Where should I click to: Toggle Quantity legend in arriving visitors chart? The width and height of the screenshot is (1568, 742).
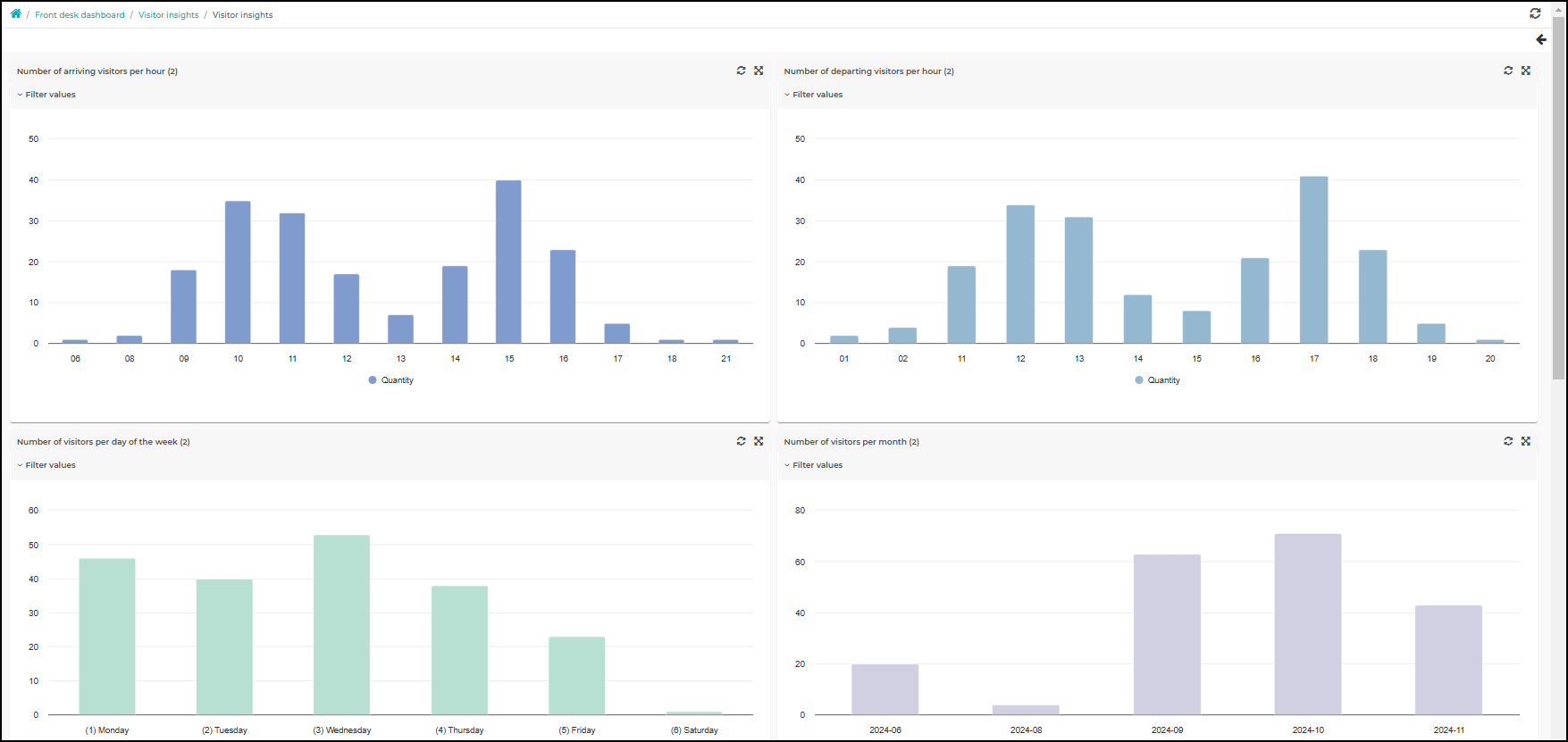point(391,380)
